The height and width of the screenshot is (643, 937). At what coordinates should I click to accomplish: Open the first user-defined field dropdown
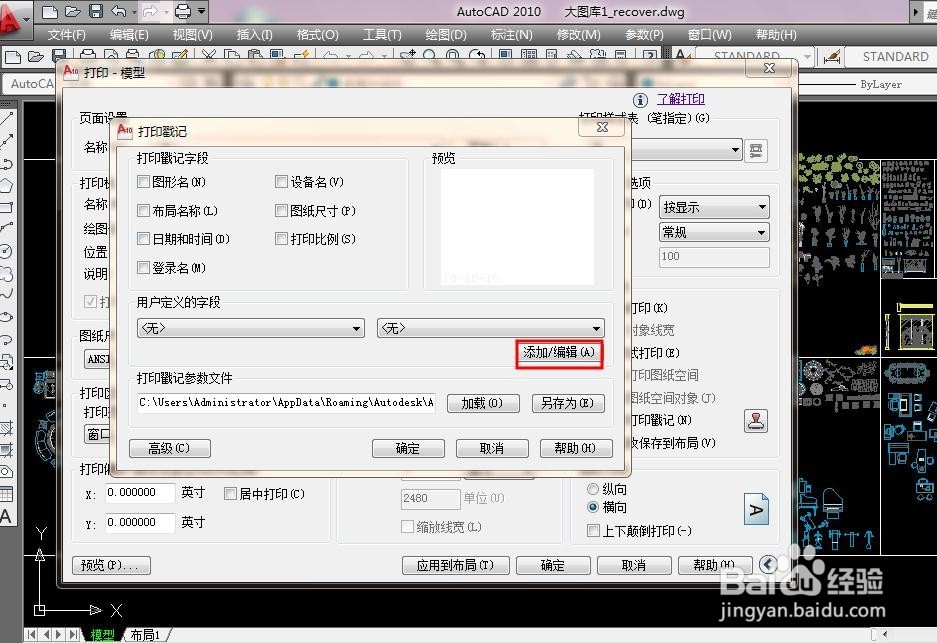[250, 328]
